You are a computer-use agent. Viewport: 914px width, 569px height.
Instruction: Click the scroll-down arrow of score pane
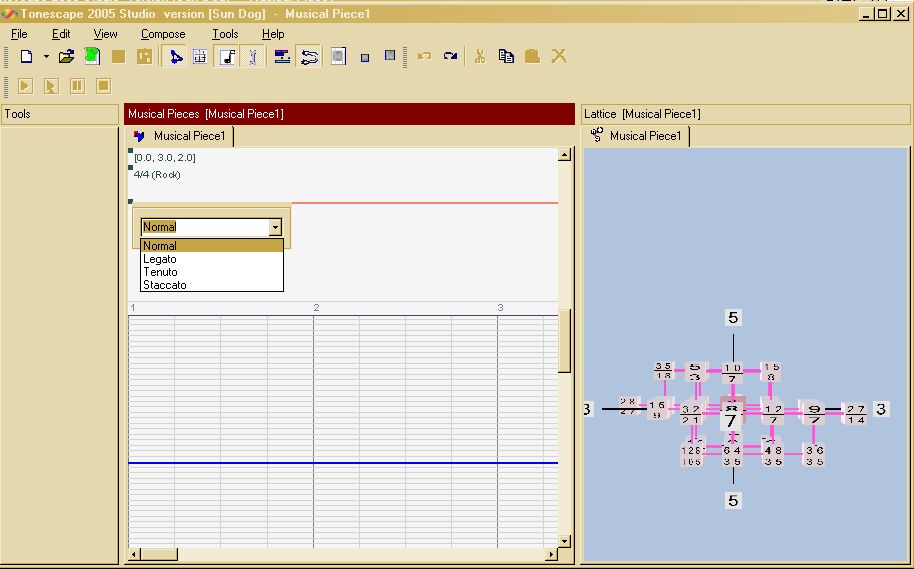coord(564,541)
